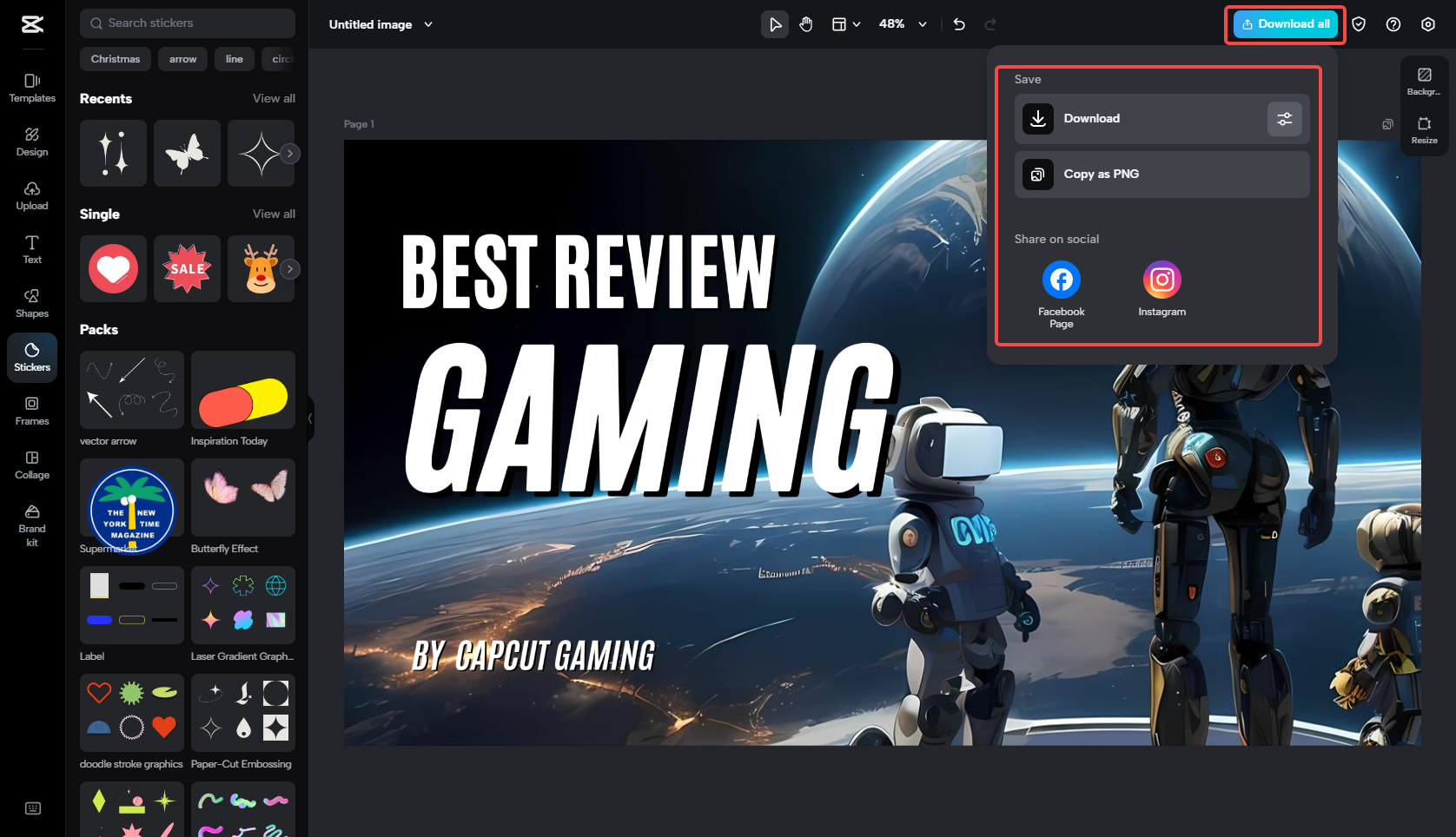The height and width of the screenshot is (837, 1456).
Task: Open keyboard shortcuts icon at sidebar bottom
Action: pyautogui.click(x=33, y=808)
